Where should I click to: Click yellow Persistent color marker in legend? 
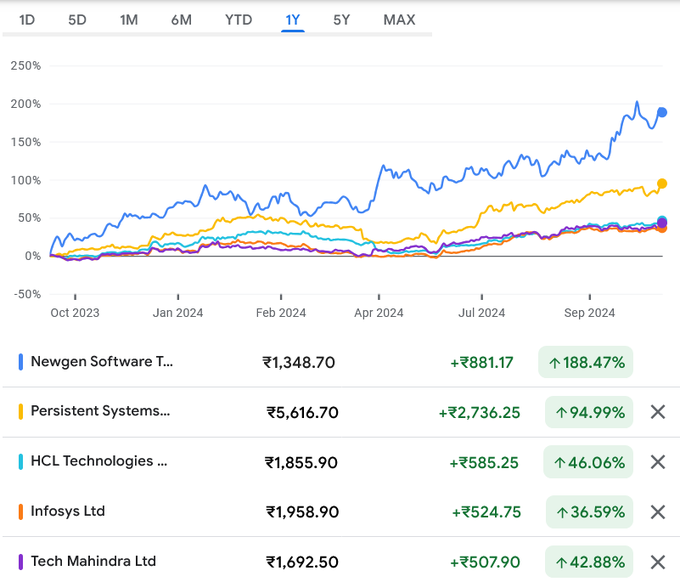20,412
